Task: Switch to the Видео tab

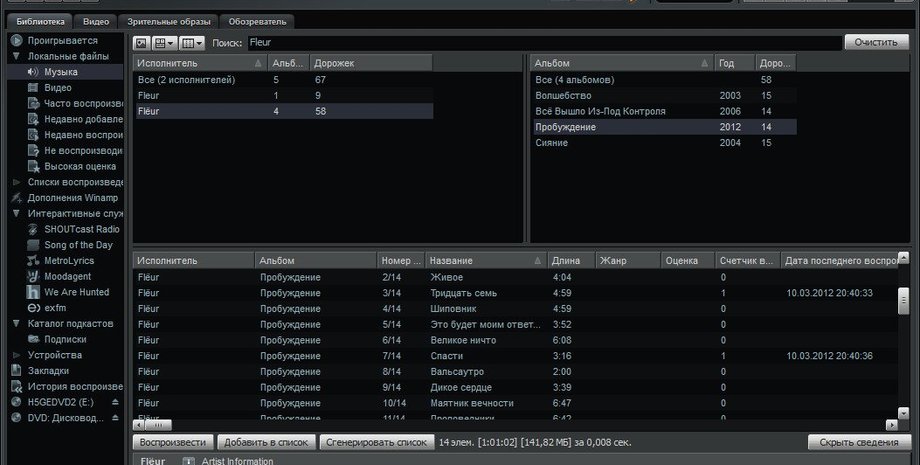Action: click(x=96, y=21)
